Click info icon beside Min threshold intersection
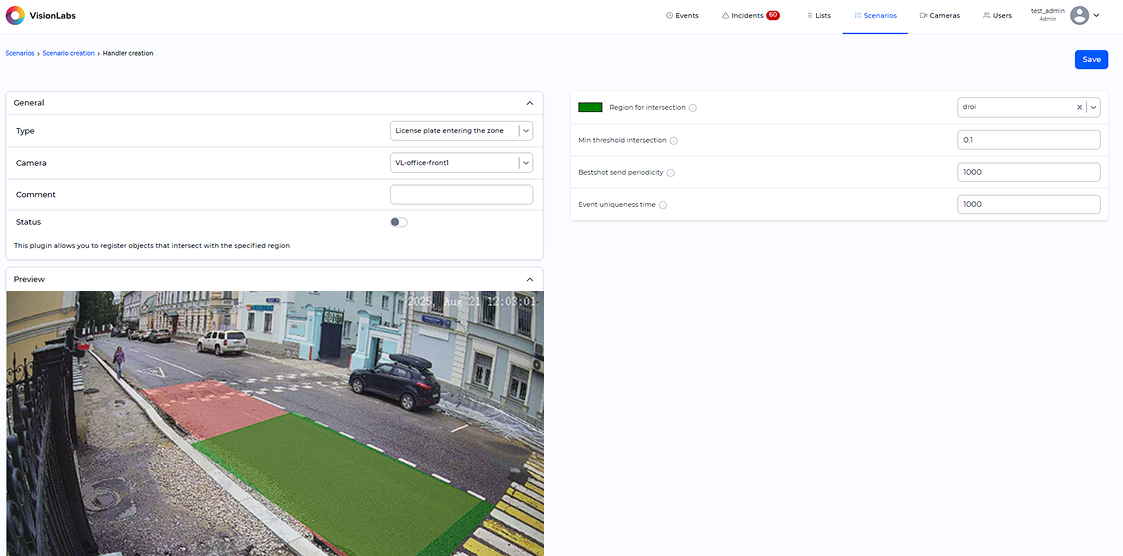This screenshot has height=556, width=1123. point(673,141)
